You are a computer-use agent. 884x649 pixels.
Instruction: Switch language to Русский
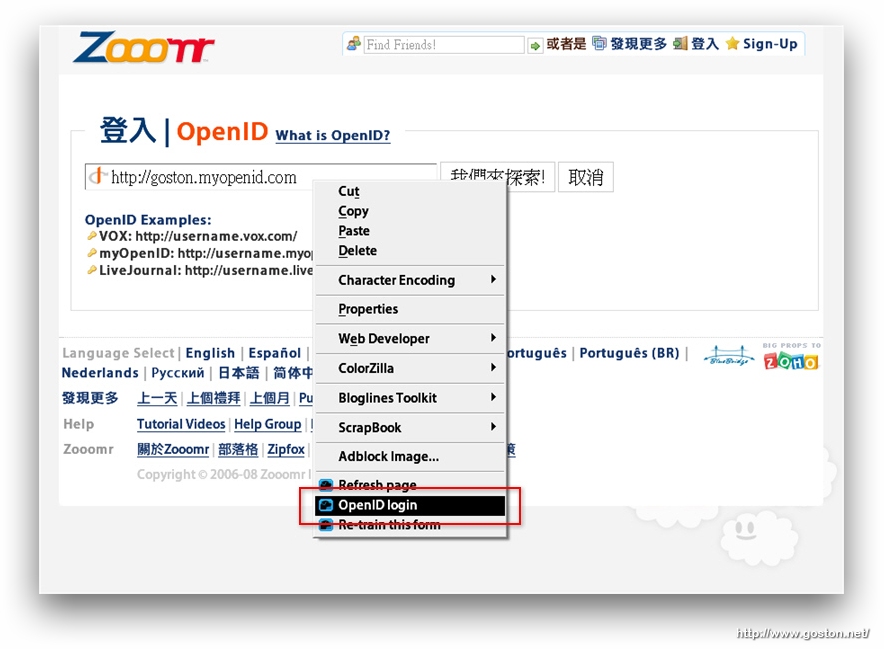(178, 373)
